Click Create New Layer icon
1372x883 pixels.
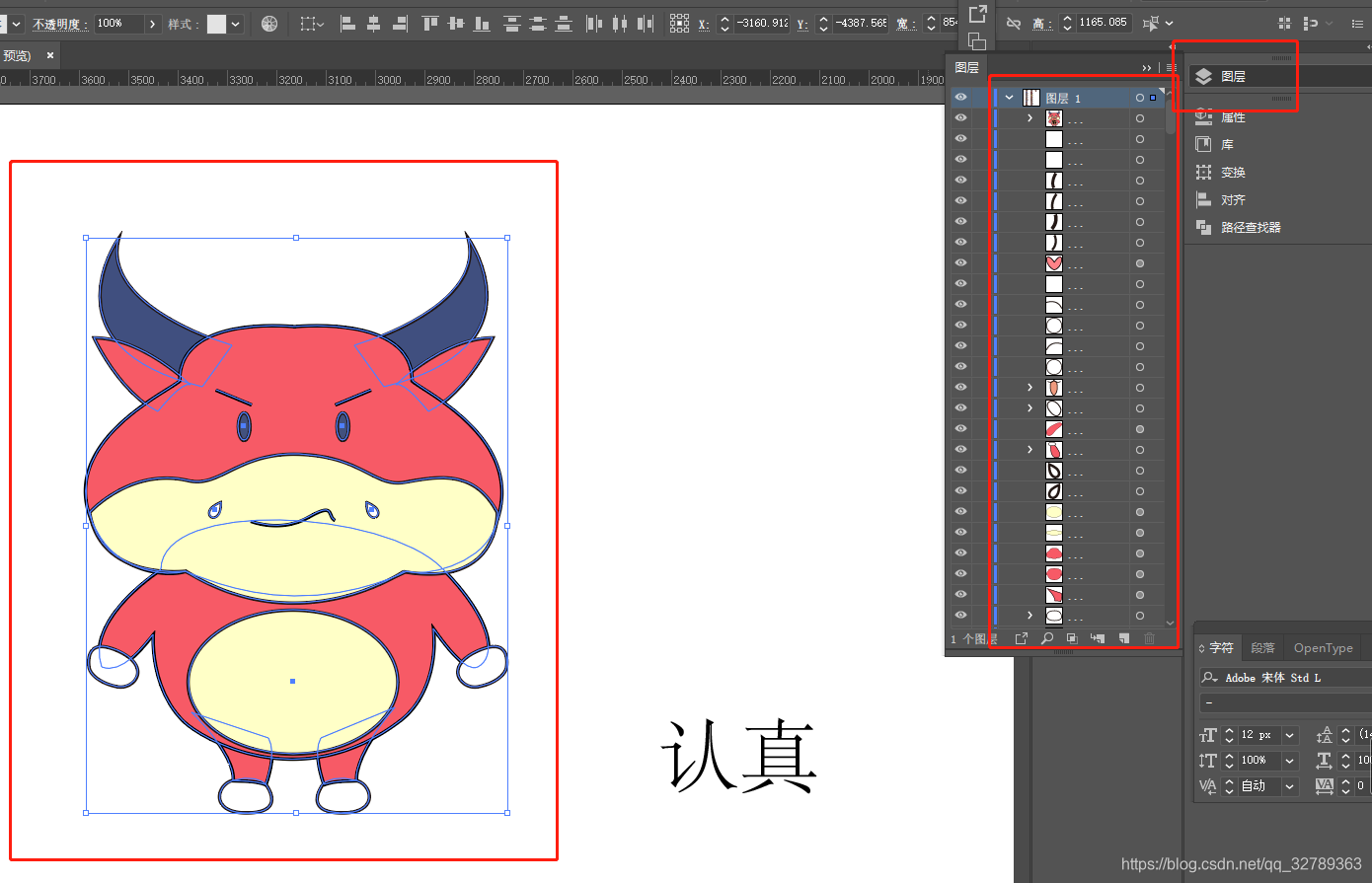pyautogui.click(x=1123, y=638)
